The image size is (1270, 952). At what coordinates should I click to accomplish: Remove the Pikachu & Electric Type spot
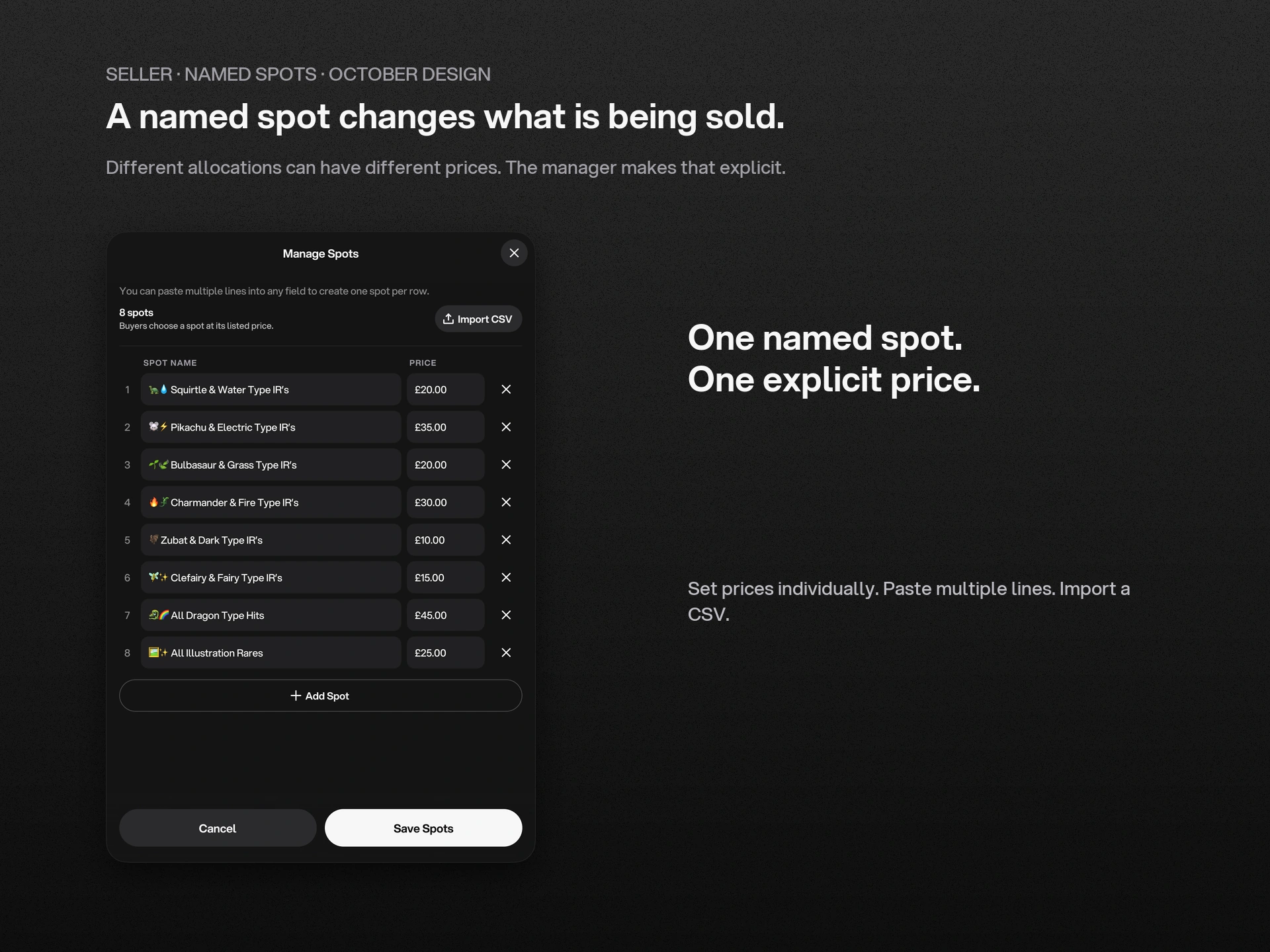coord(506,427)
